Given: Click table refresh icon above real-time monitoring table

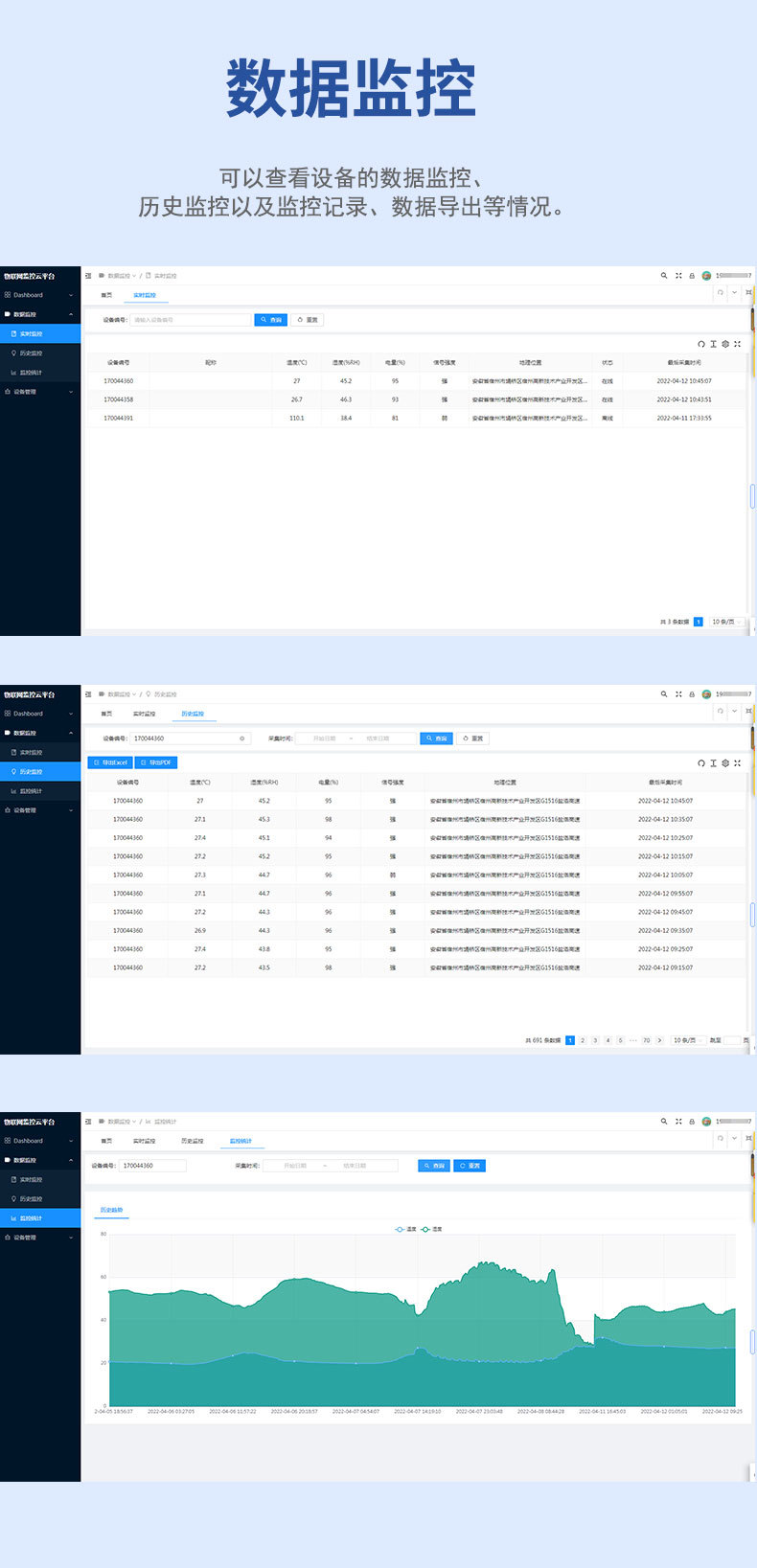Looking at the screenshot, I should 700,345.
